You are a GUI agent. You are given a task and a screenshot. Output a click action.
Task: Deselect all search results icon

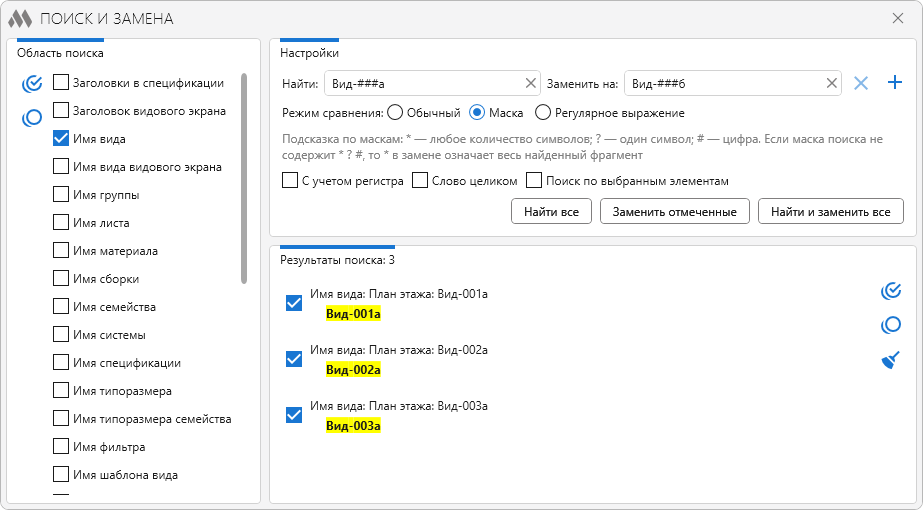coord(890,325)
